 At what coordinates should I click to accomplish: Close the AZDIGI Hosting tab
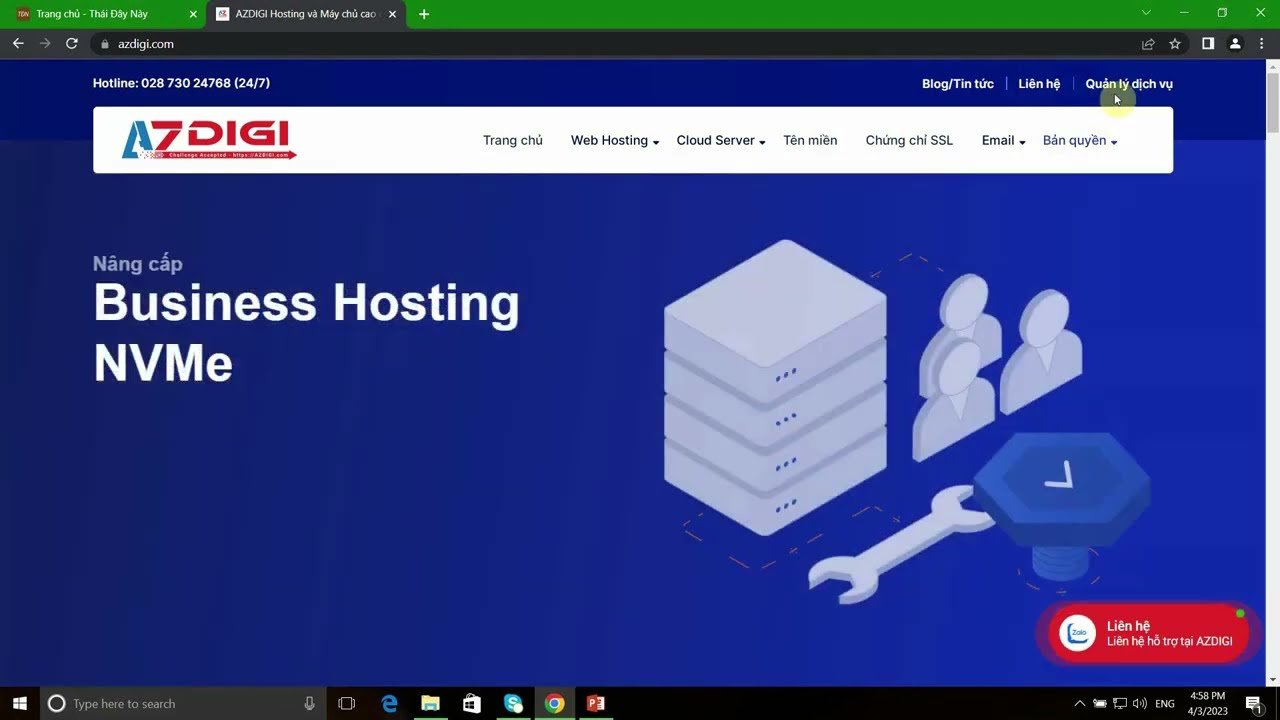pyautogui.click(x=393, y=14)
